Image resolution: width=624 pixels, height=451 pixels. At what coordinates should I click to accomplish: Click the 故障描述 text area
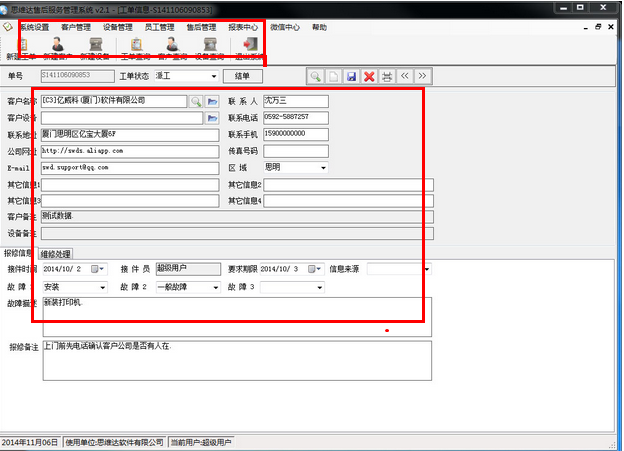(x=237, y=317)
